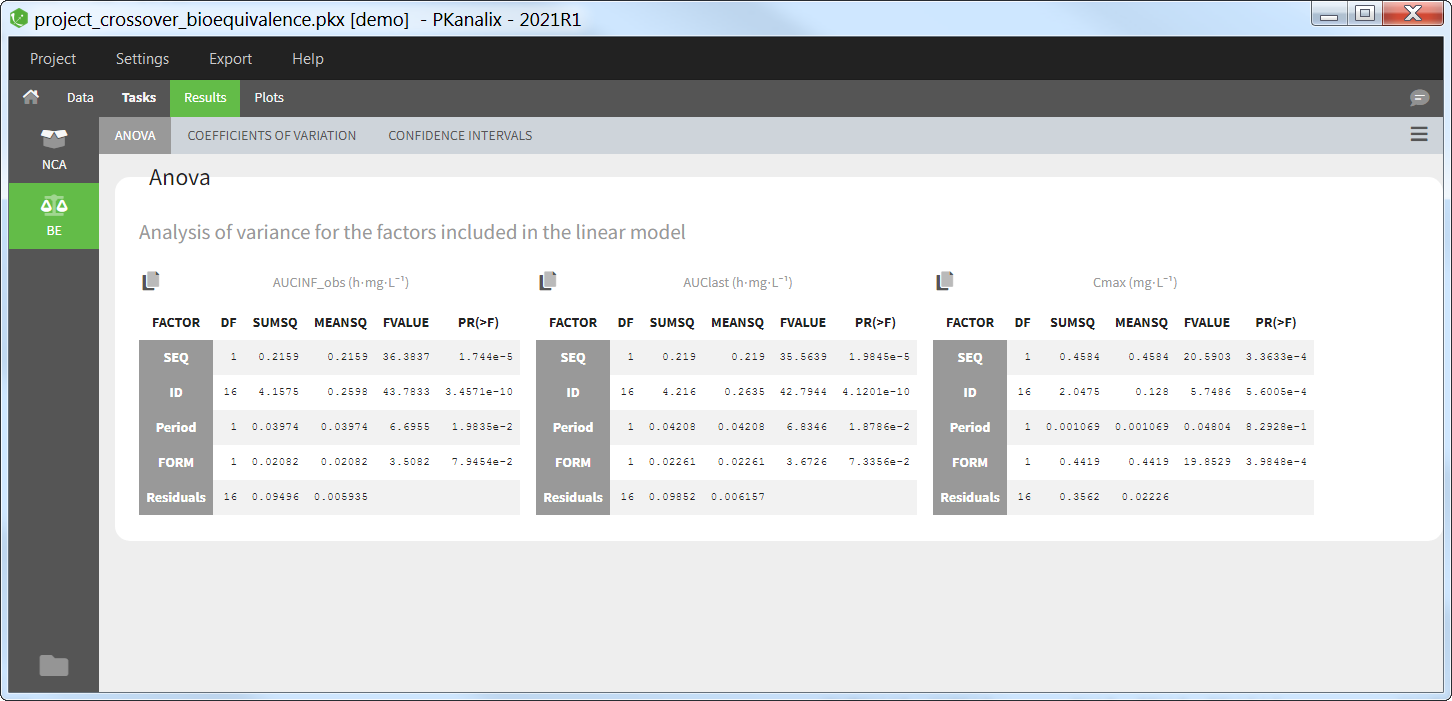Select the BE balance scale icon

click(54, 206)
